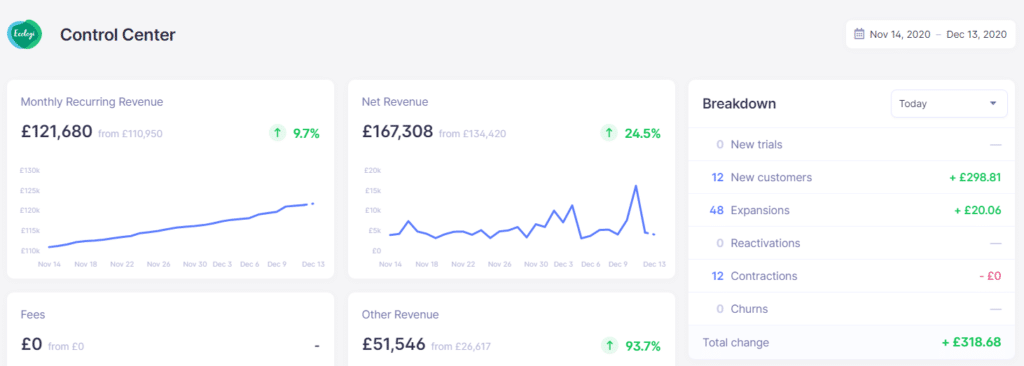The image size is (1024, 366).
Task: Open the Today dropdown in Breakdown
Action: 949,103
